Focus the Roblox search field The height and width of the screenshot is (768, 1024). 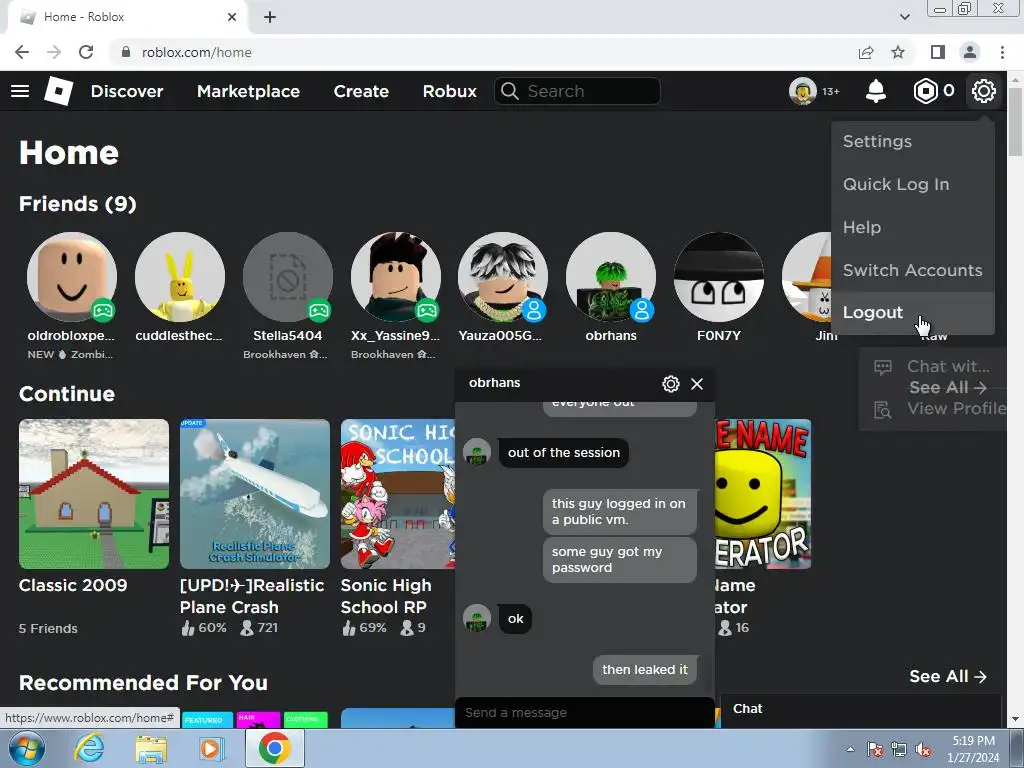(x=577, y=91)
